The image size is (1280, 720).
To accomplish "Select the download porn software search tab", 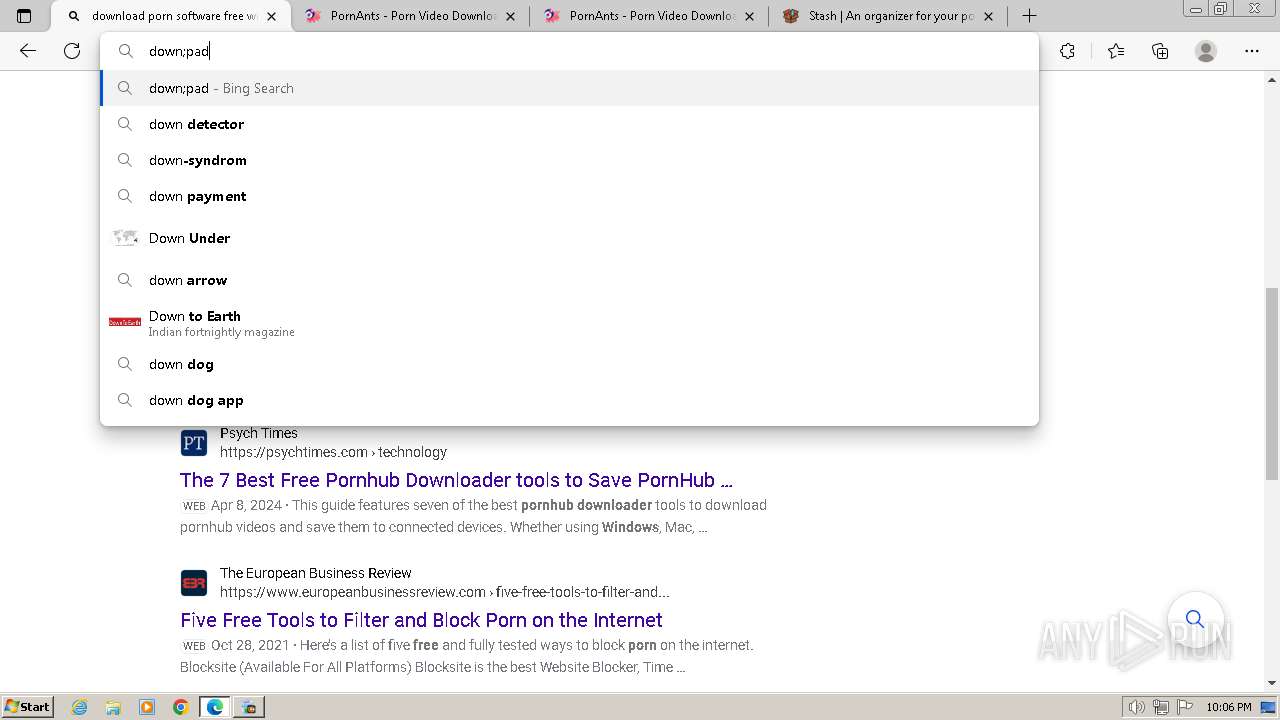I will pyautogui.click(x=162, y=16).
